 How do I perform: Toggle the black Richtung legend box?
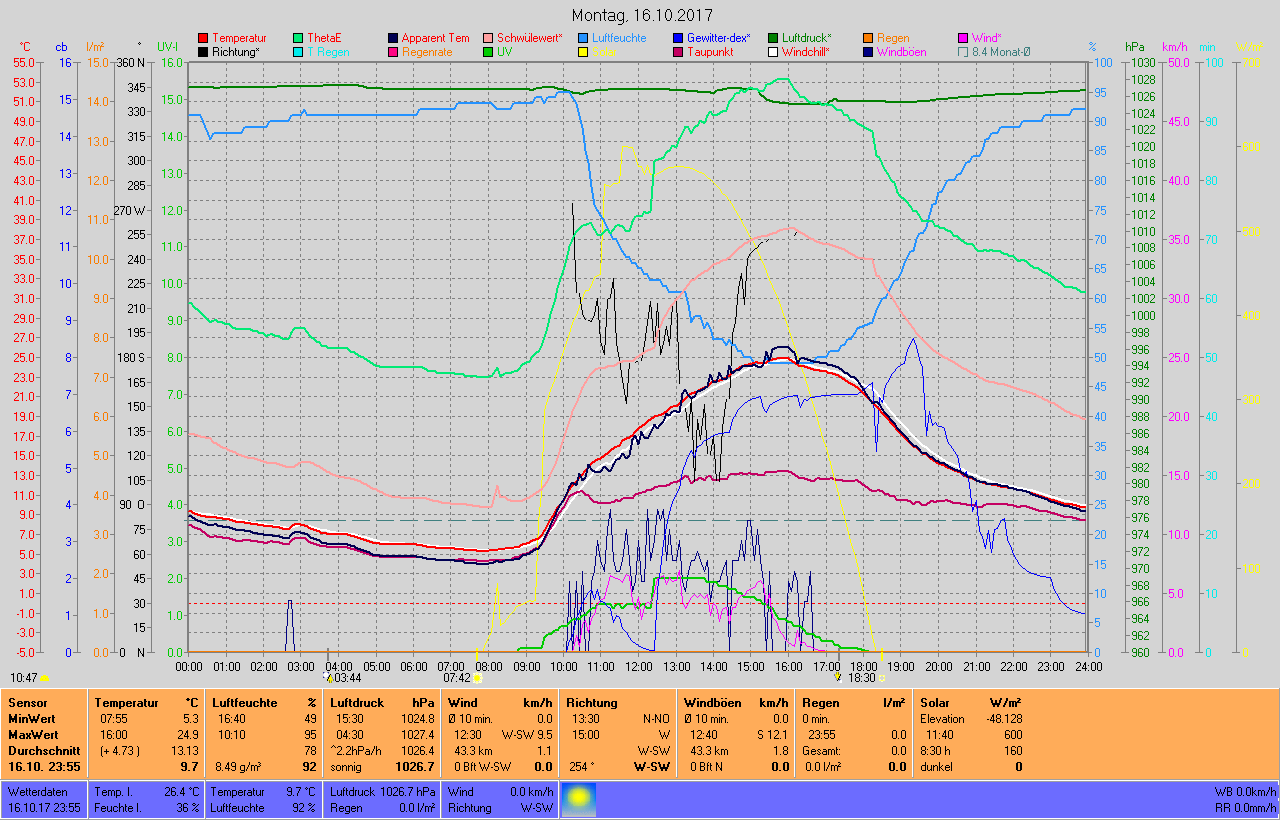coord(203,52)
